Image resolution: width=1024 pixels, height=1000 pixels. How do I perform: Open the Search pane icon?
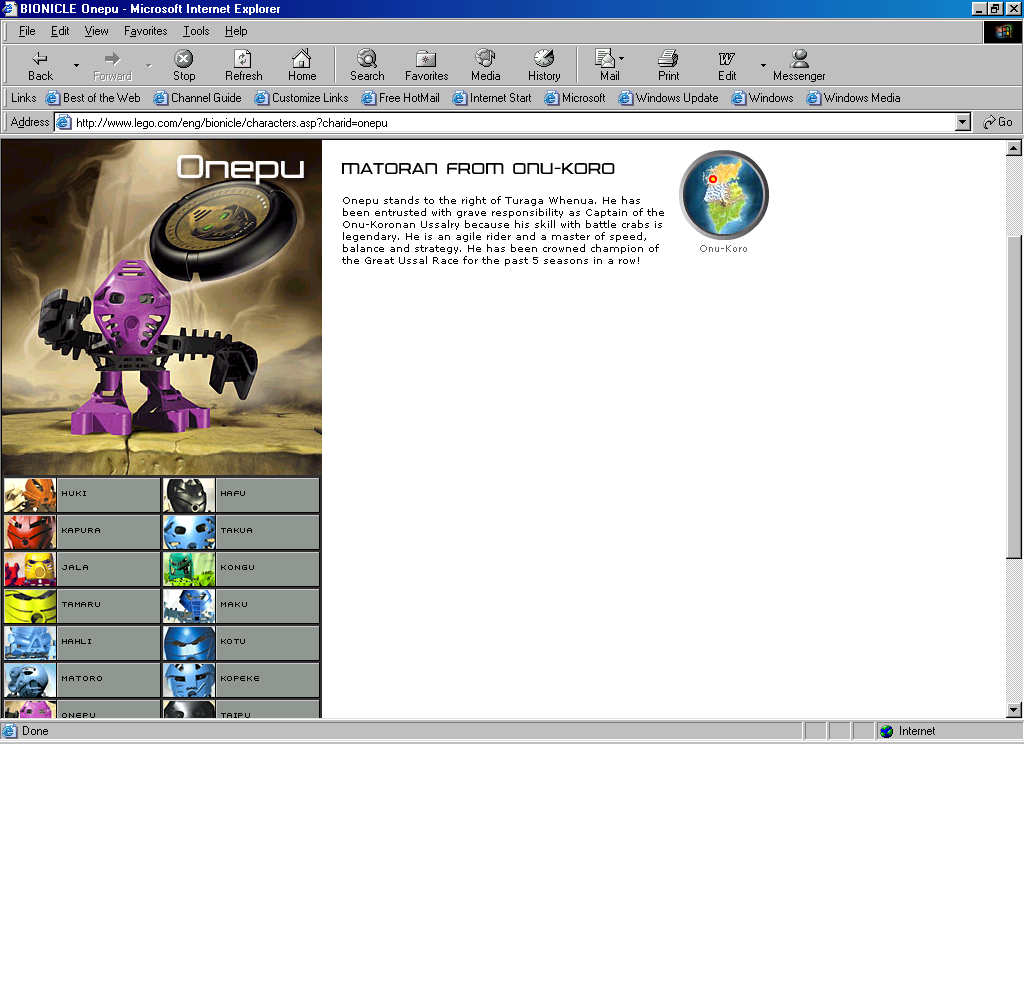click(367, 59)
